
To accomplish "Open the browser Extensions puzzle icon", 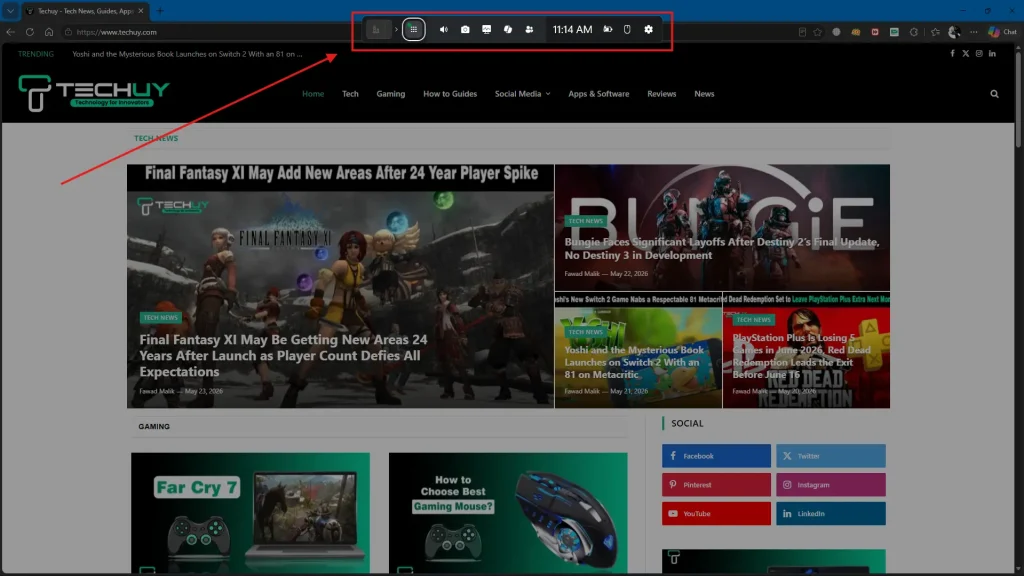I will coord(914,31).
